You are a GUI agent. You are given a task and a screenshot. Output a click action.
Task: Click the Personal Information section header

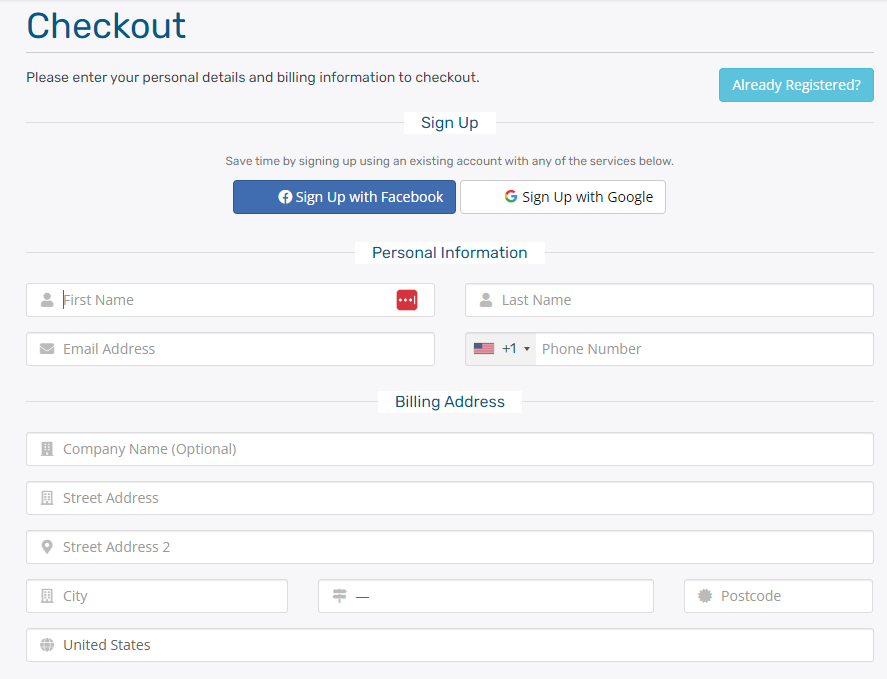pos(449,252)
